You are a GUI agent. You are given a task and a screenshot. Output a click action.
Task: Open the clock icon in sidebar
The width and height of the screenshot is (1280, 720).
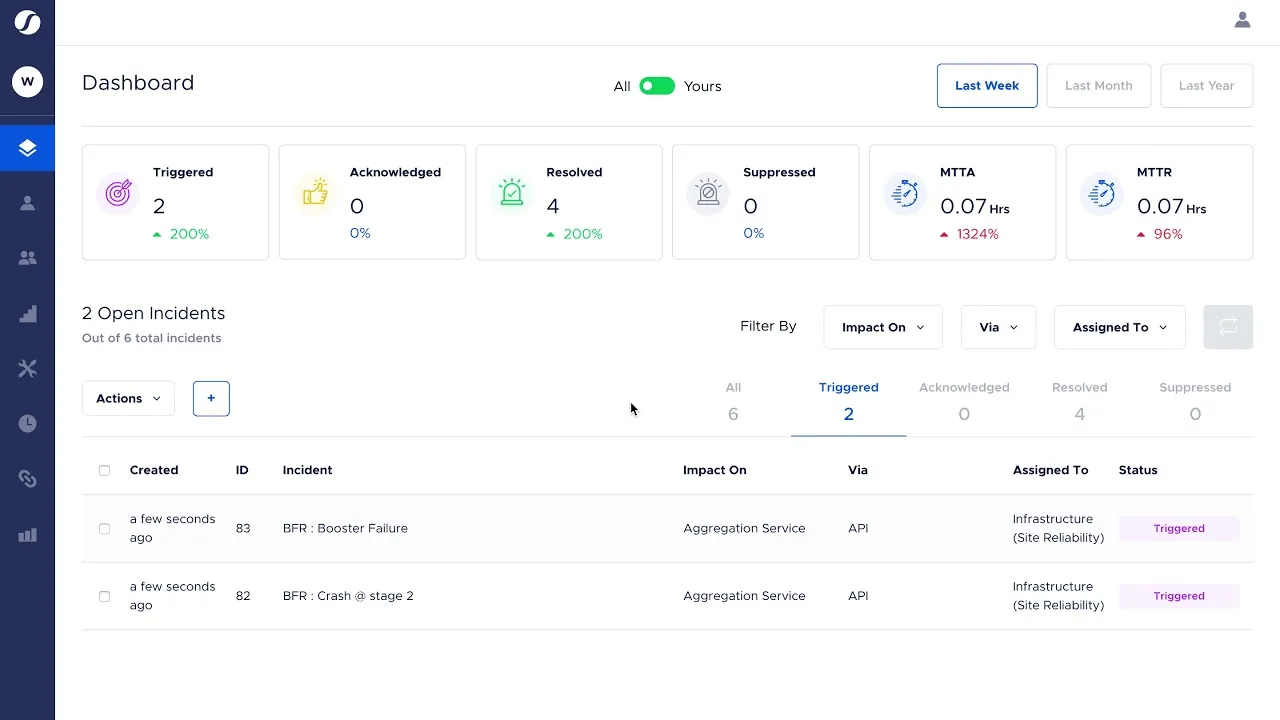(x=27, y=424)
